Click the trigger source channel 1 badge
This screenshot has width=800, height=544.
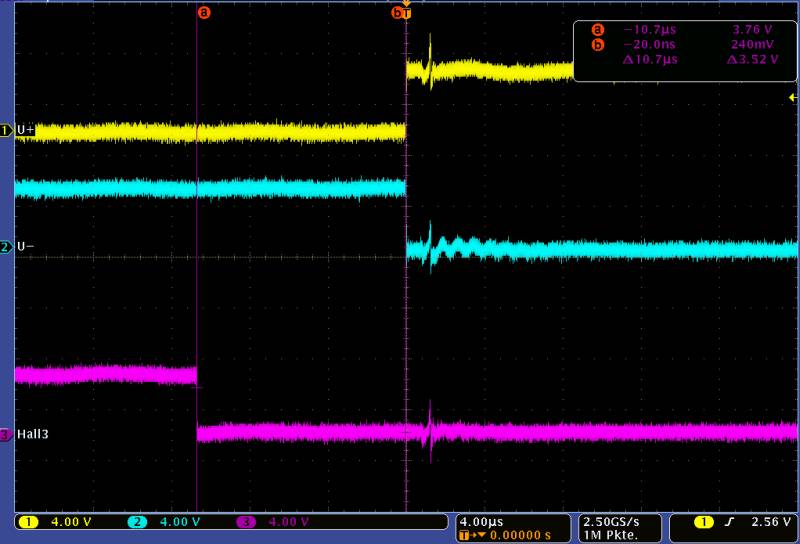click(704, 522)
